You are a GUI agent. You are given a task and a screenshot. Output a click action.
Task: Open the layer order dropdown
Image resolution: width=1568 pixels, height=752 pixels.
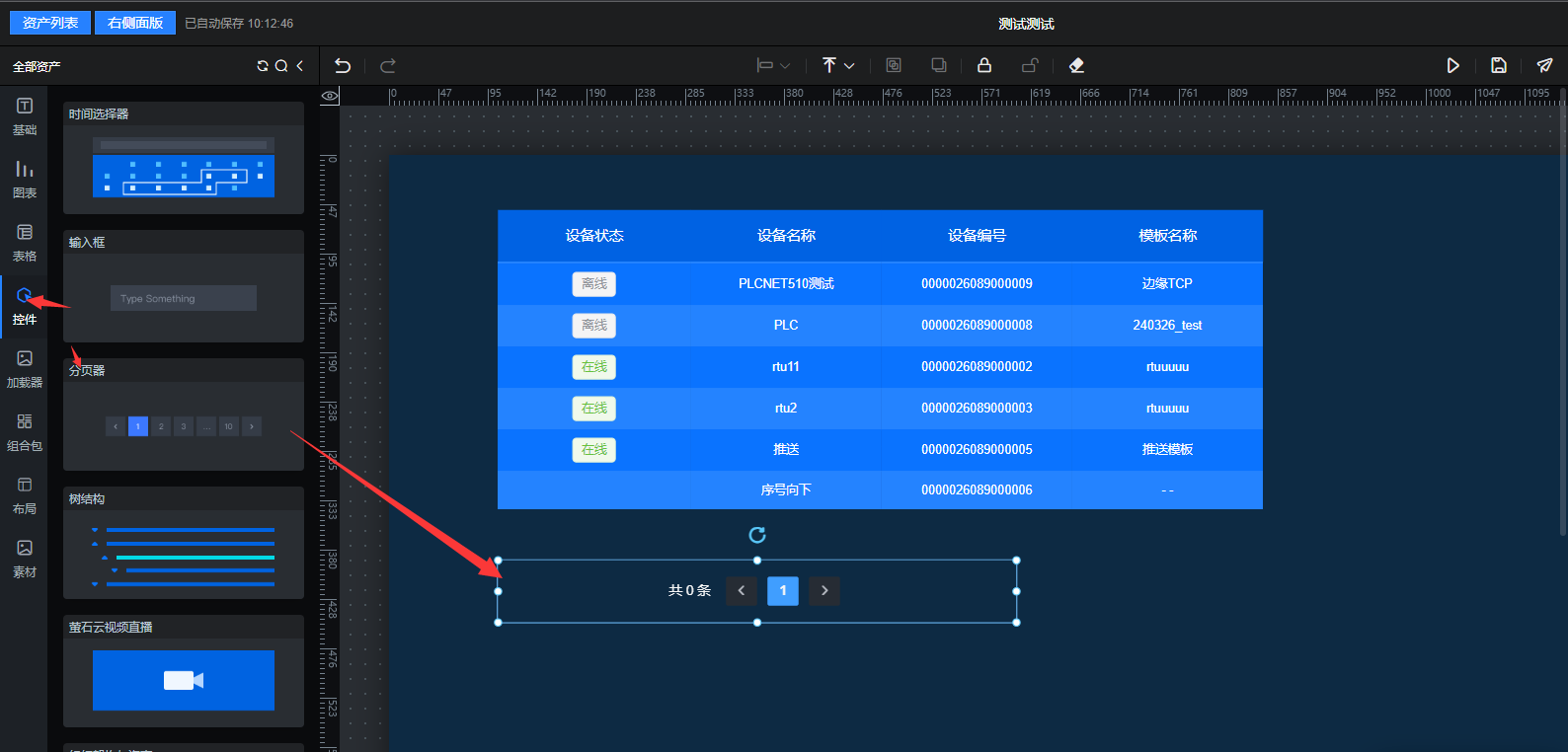(x=838, y=65)
